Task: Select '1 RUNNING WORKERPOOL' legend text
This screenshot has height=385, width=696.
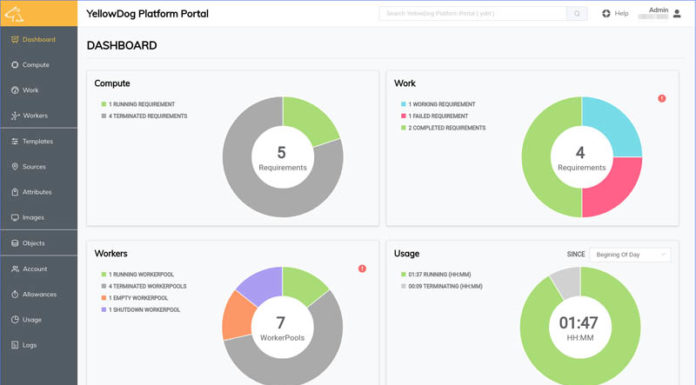Action: pos(141,274)
